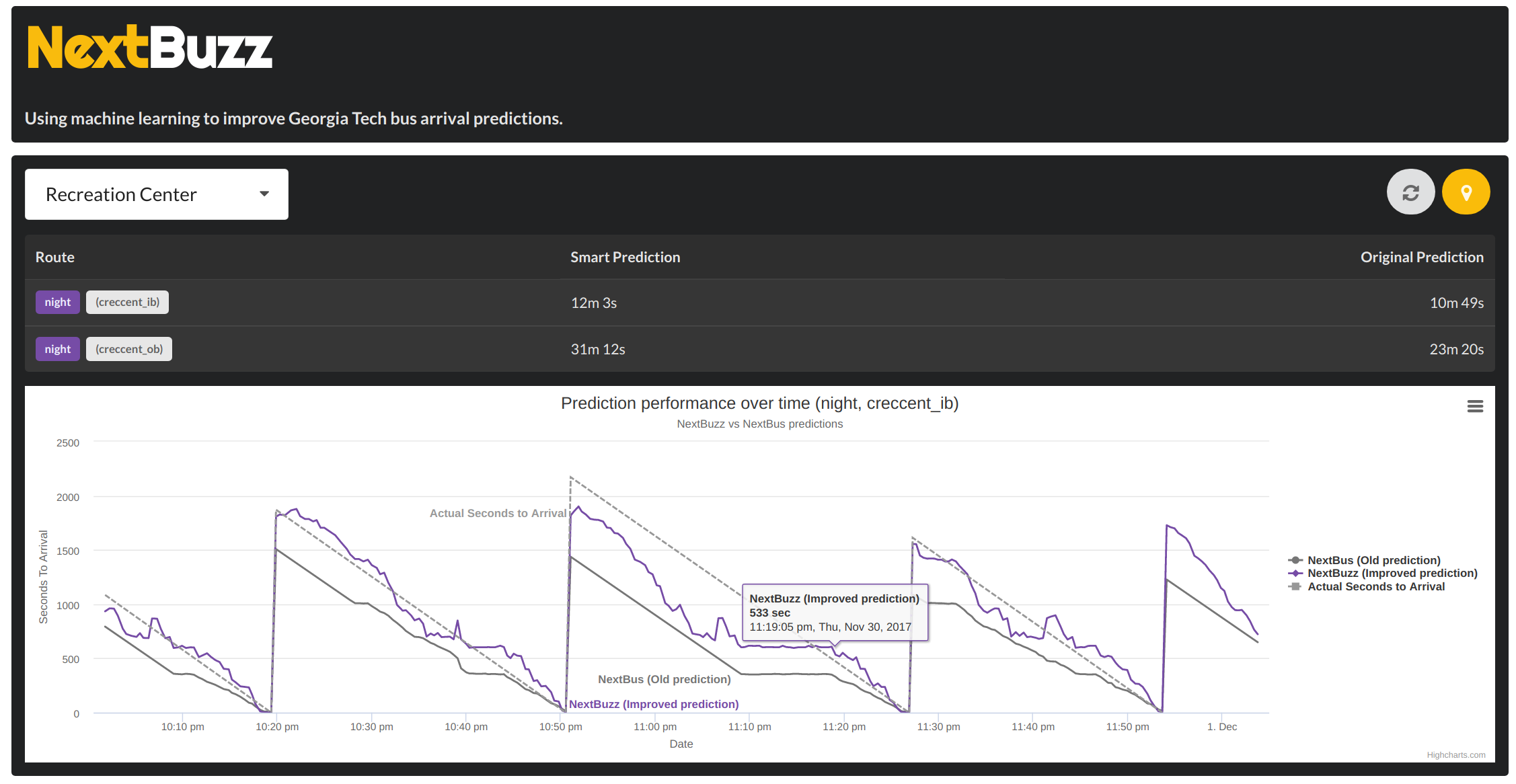Select the night creccent_ib route row
Viewport: 1516px width, 784px height.
759,303
